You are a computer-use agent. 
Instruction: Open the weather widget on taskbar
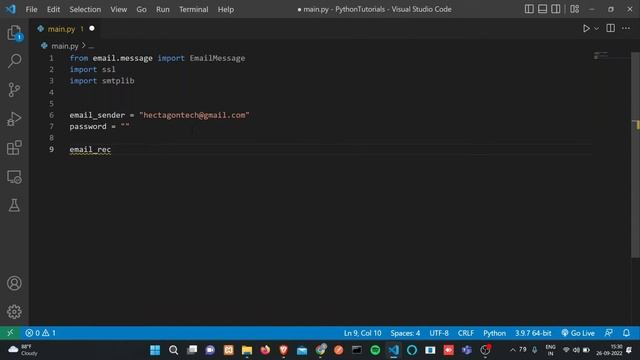pyautogui.click(x=23, y=350)
